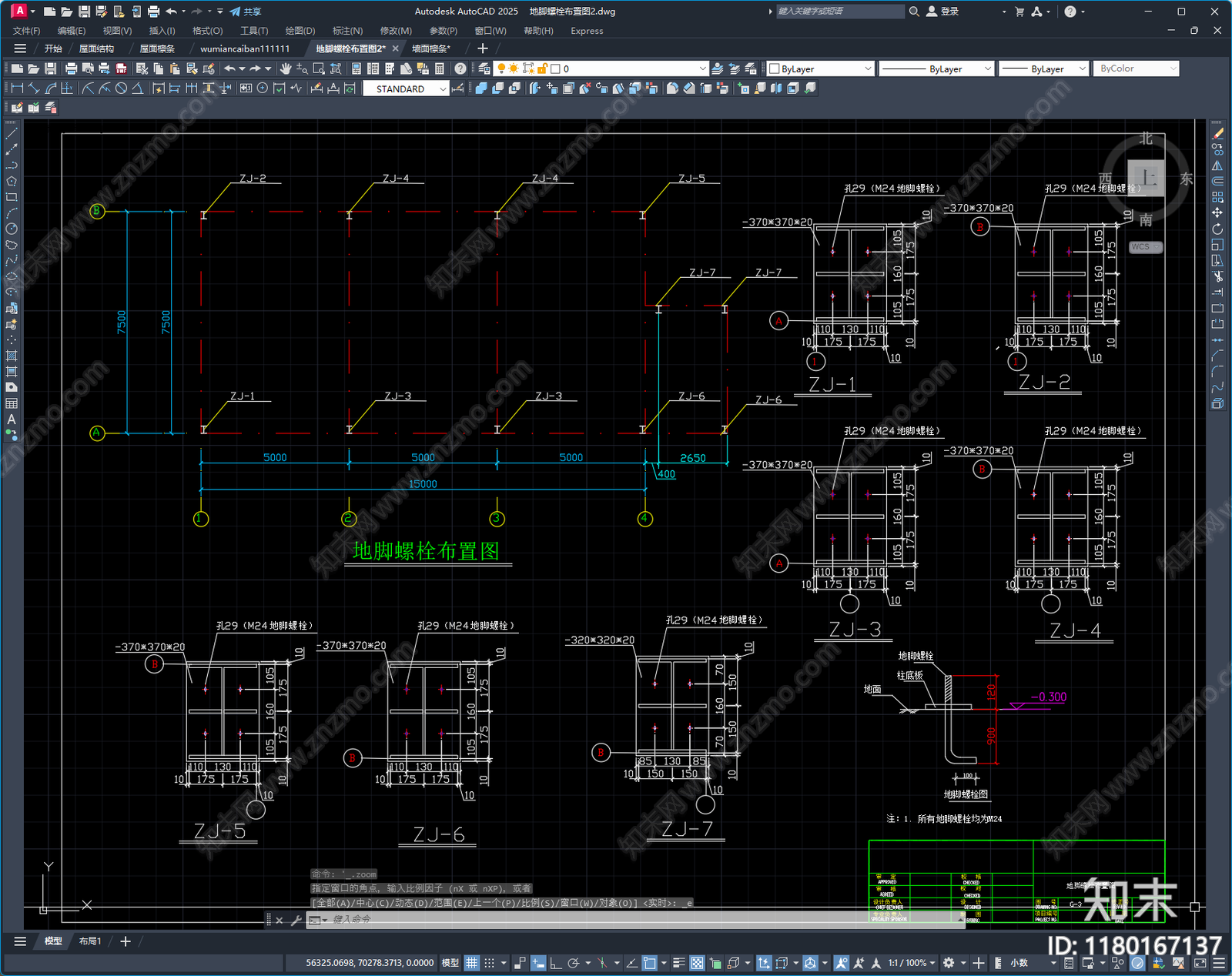Switch to 布局1 layout tab
This screenshot has width=1232, height=976.
[x=90, y=941]
